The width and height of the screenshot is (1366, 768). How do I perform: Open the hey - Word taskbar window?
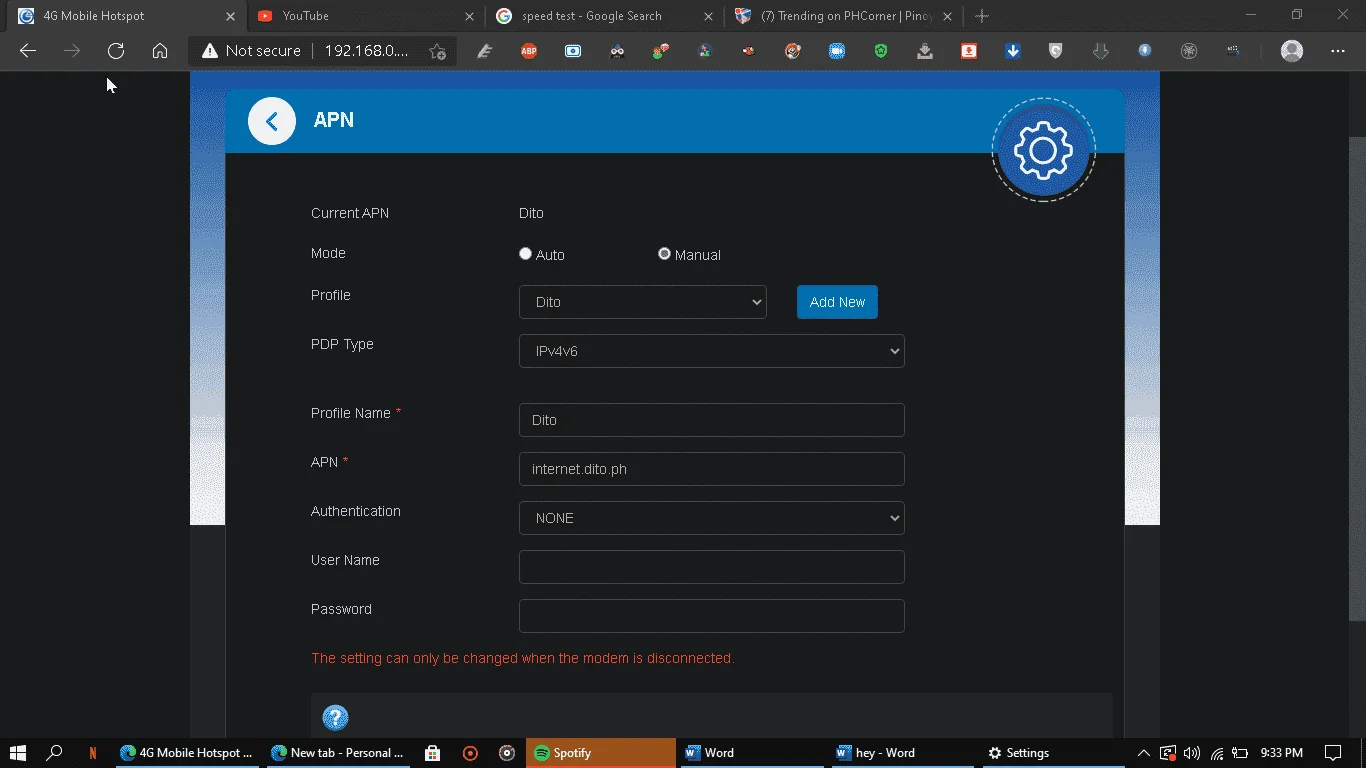pyautogui.click(x=901, y=753)
